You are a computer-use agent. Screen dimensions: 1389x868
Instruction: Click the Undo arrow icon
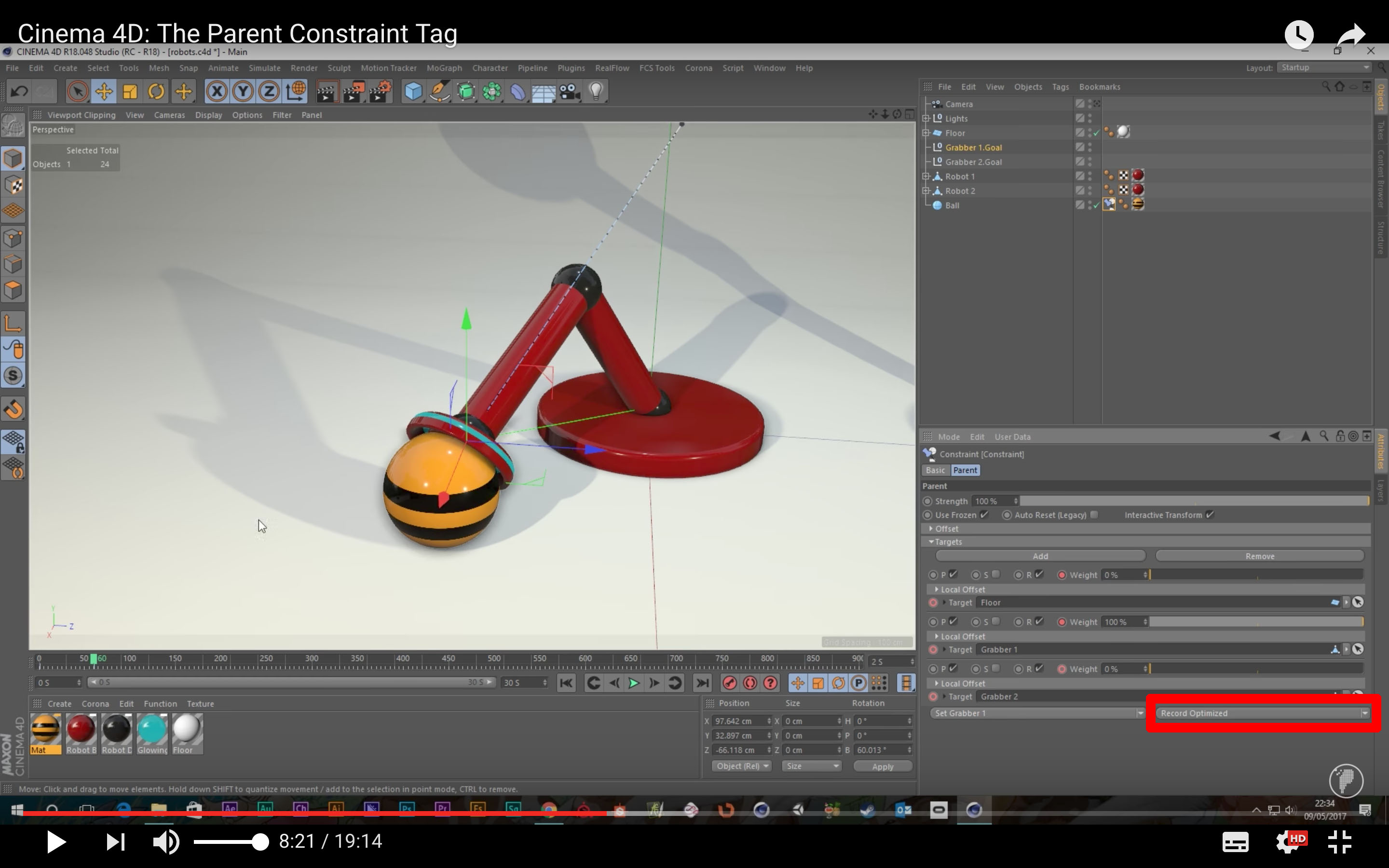(x=19, y=91)
